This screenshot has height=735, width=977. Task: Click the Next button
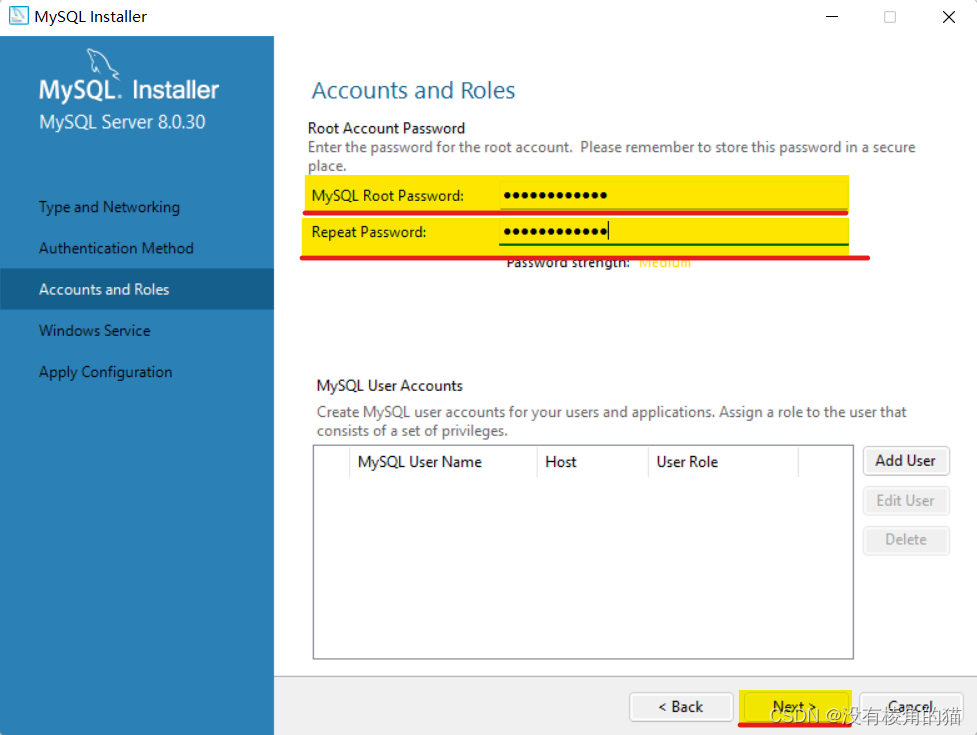[795, 707]
